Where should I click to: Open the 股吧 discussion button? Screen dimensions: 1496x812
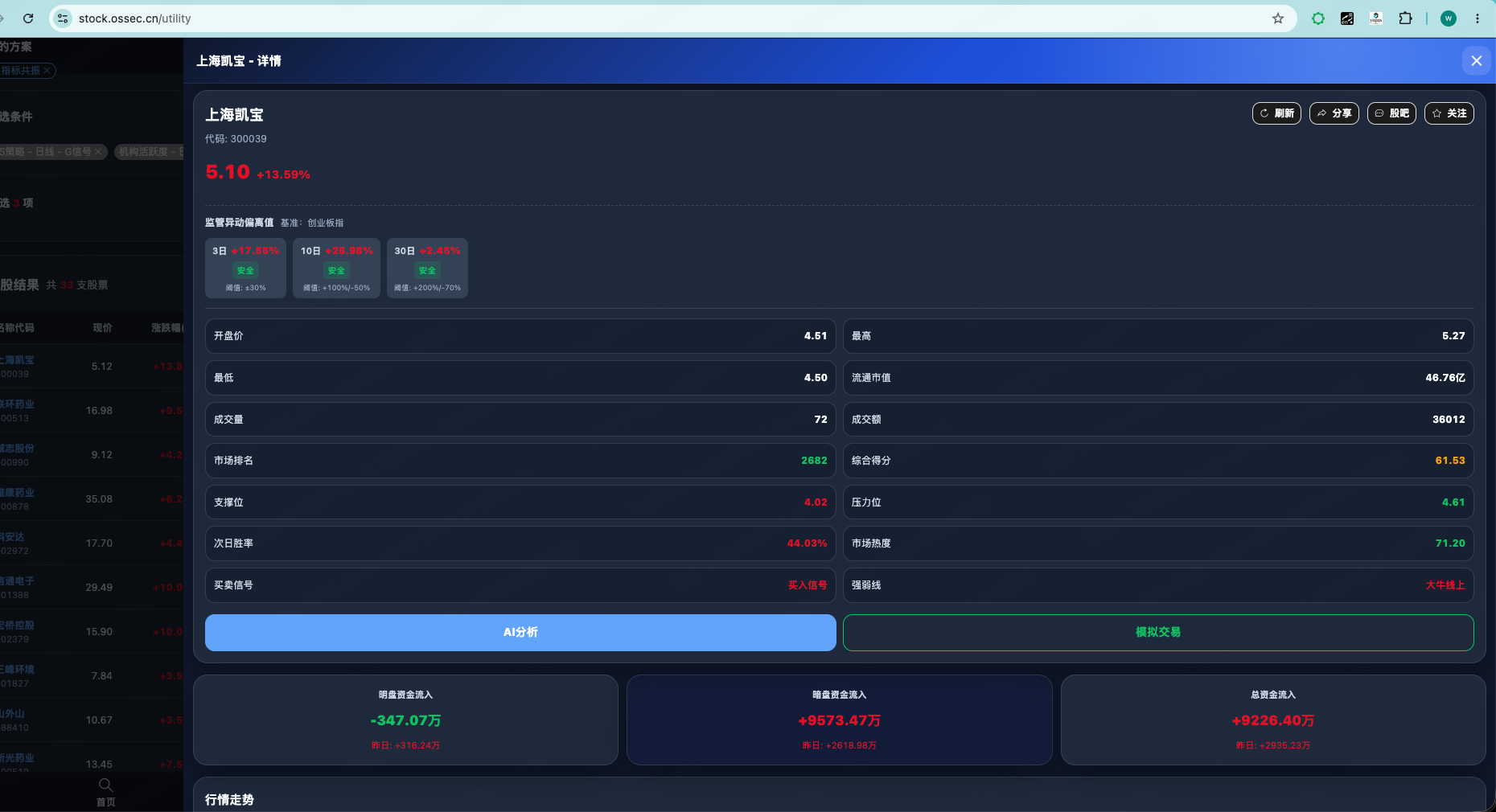1391,113
